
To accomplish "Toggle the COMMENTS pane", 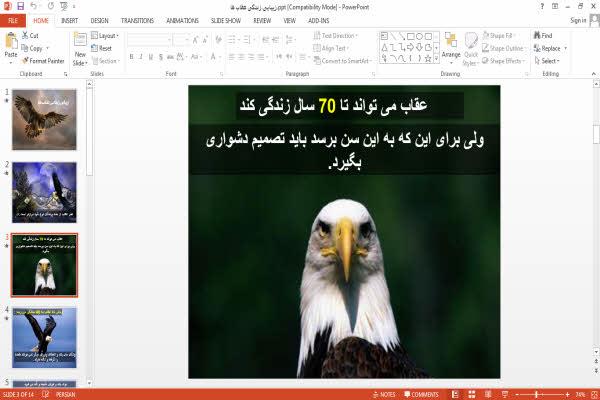I will click(421, 394).
